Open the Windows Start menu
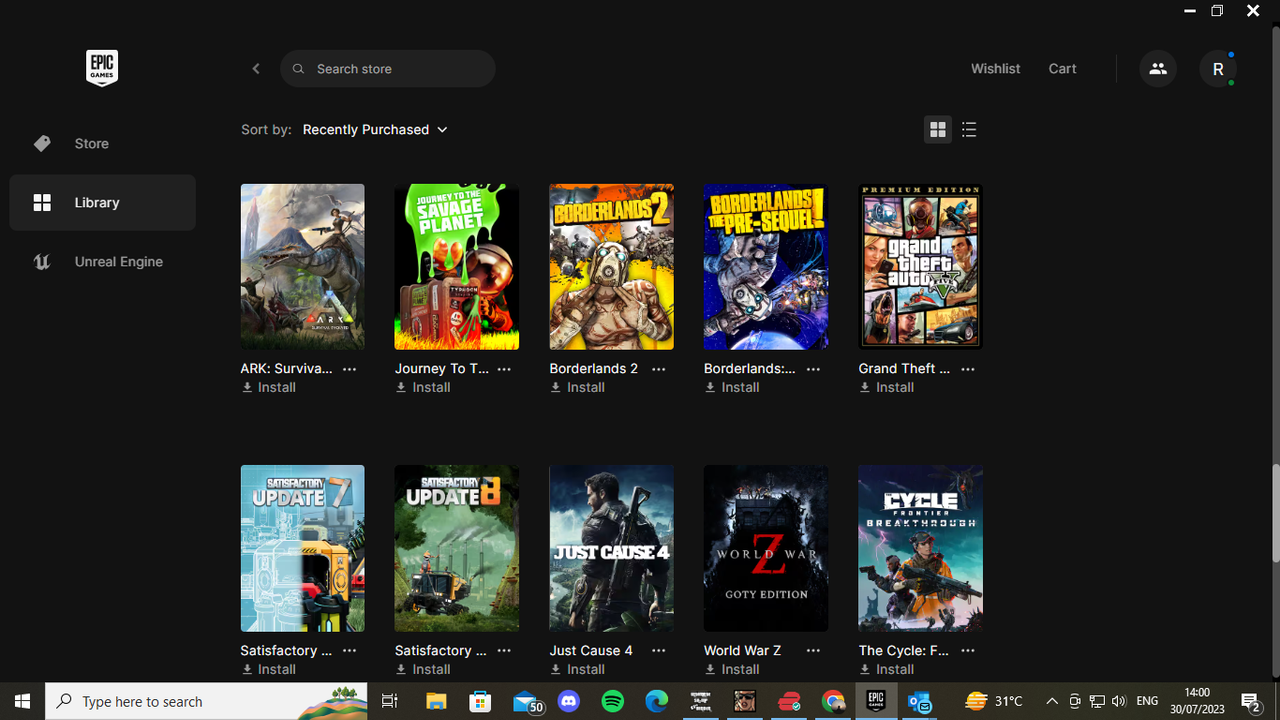The width and height of the screenshot is (1280, 720). [x=22, y=701]
